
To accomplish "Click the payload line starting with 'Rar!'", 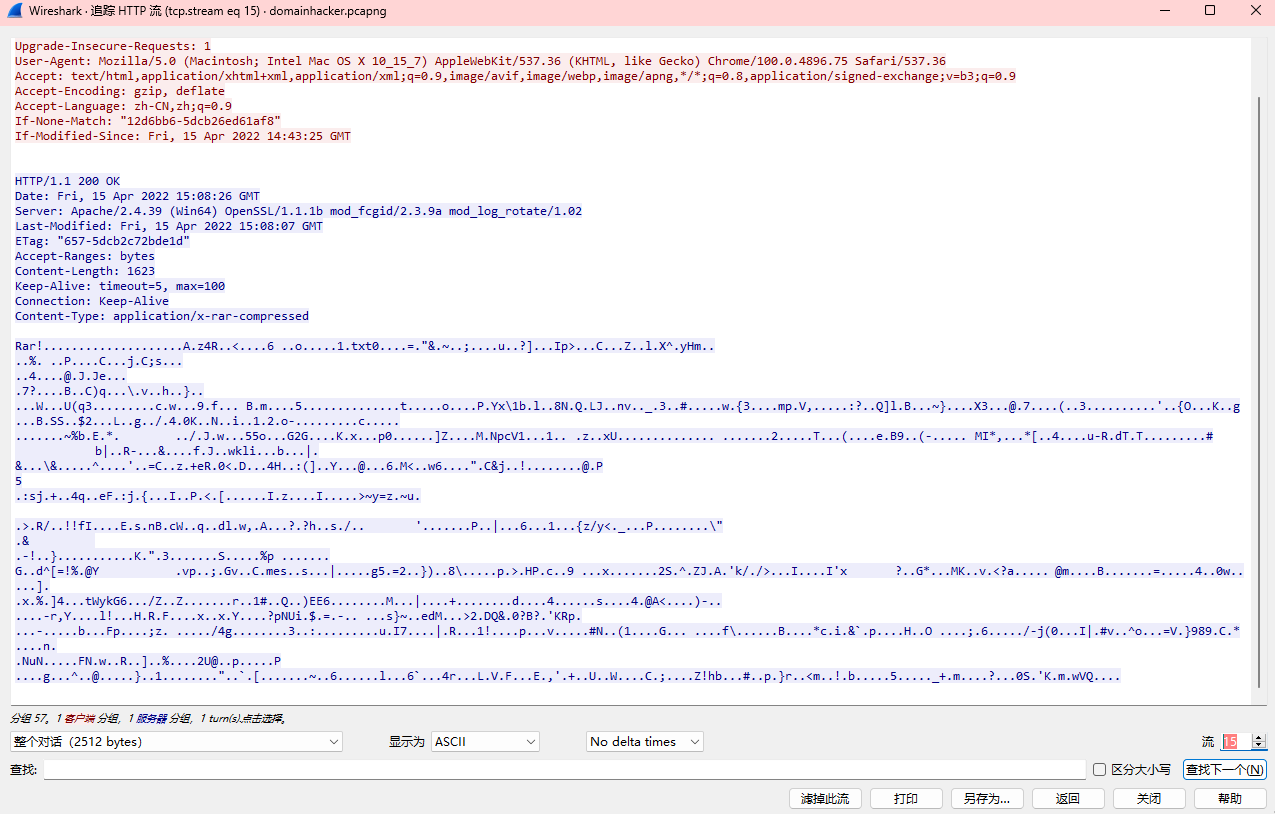I will (x=365, y=346).
